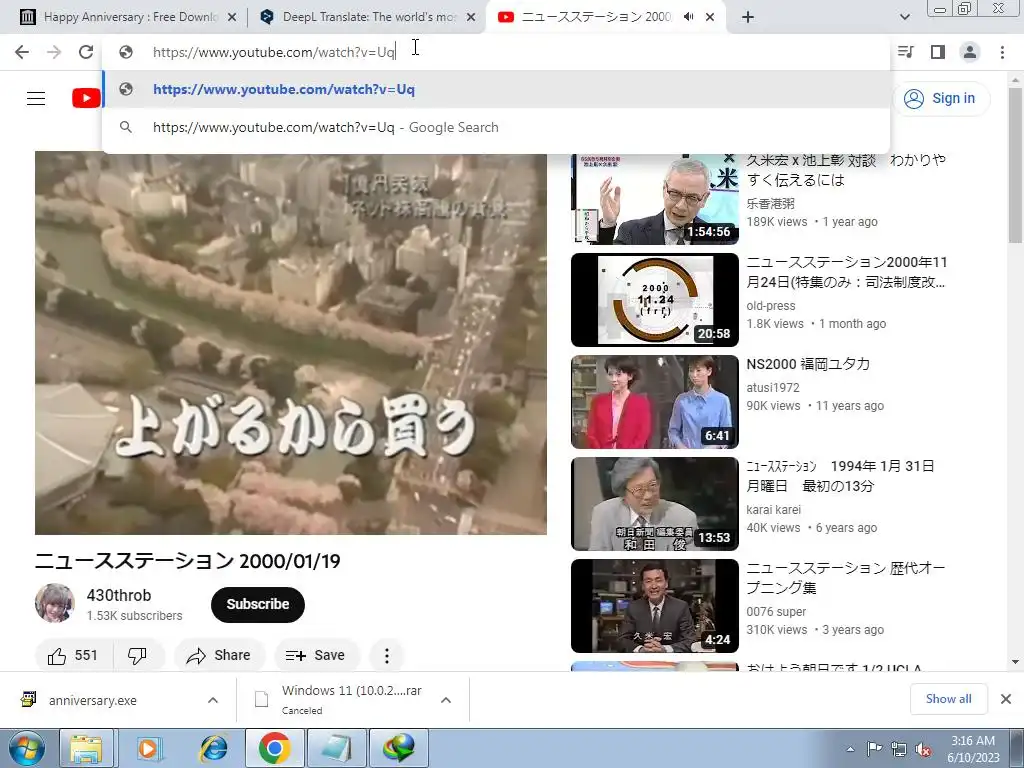
Task: Go back with the browser back arrow
Action: pyautogui.click(x=22, y=52)
